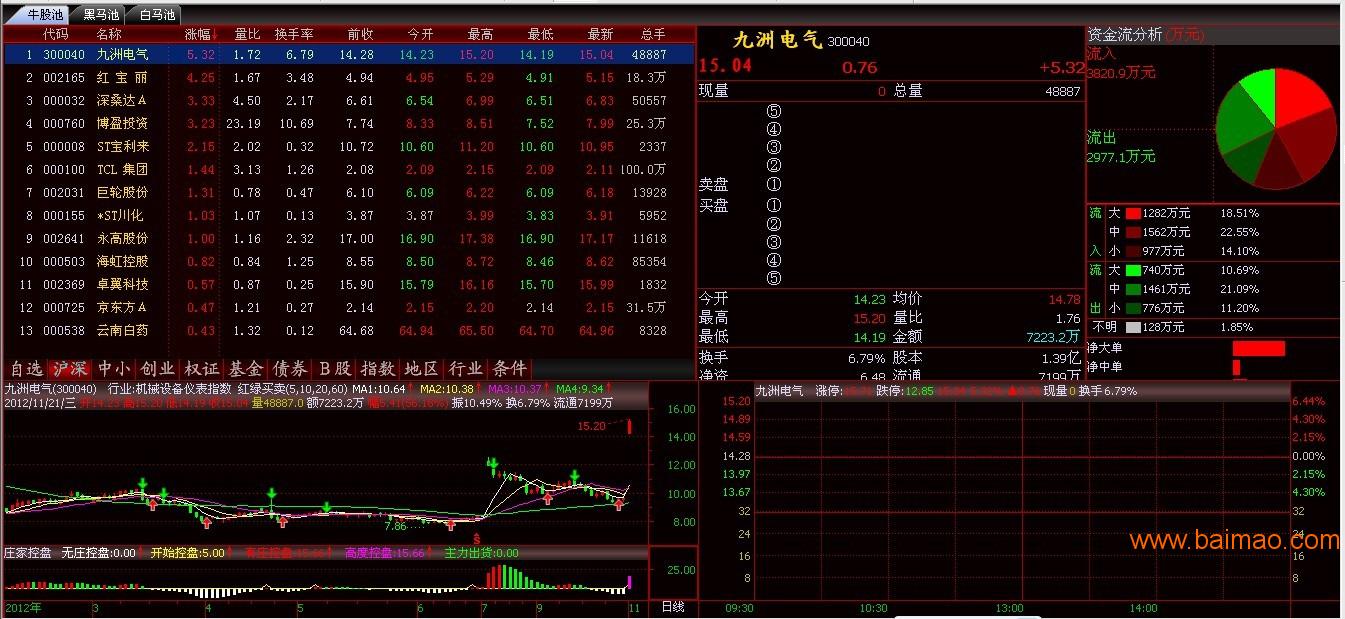The width and height of the screenshot is (1345, 619).
Task: Click the arrow after 开始控盘:5.00 indicator
Action: click(x=233, y=552)
